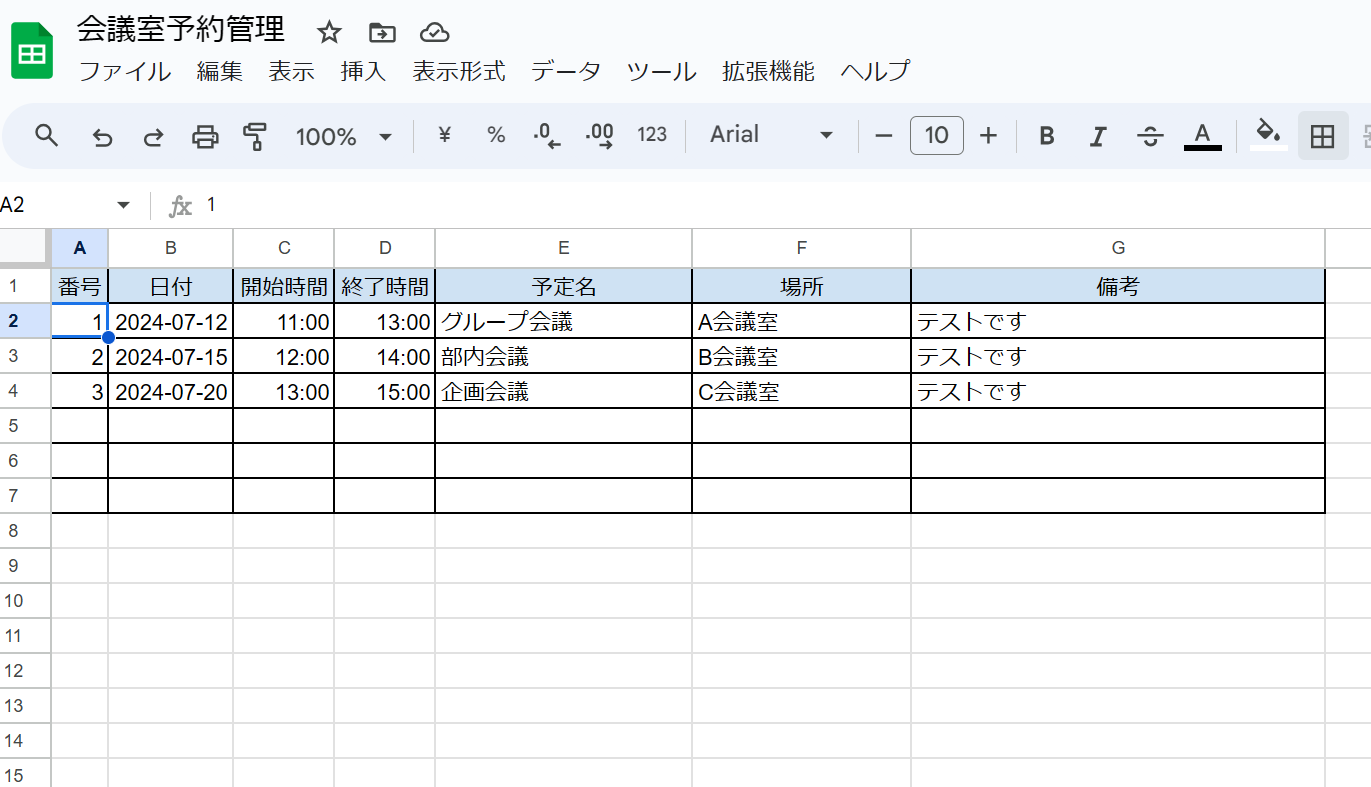The height and width of the screenshot is (787, 1371).
Task: Click the A2 name box
Action: tap(55, 205)
